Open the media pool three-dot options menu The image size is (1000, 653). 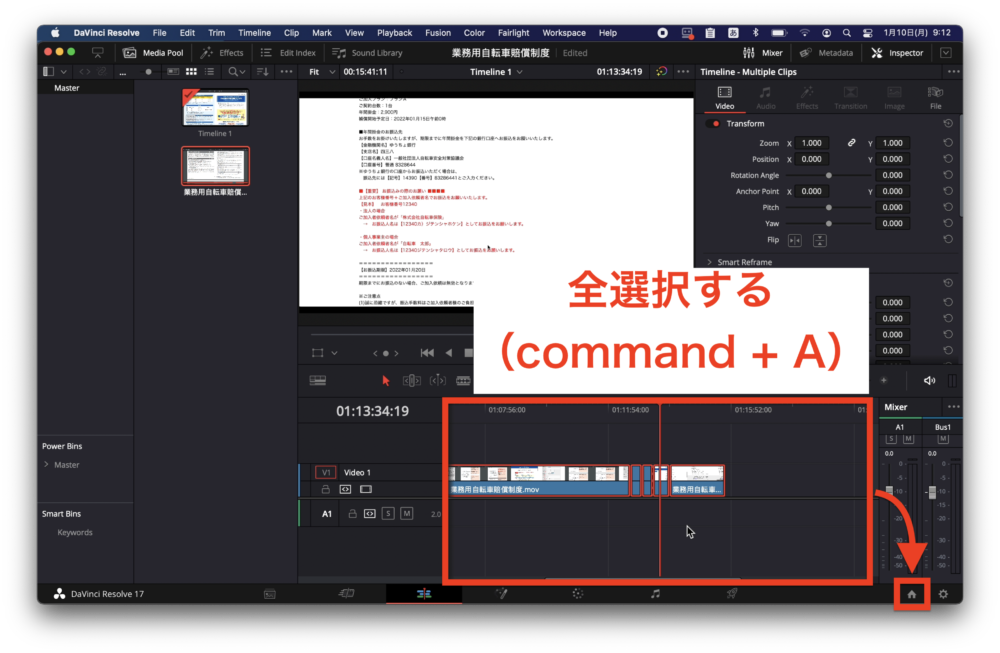(286, 72)
